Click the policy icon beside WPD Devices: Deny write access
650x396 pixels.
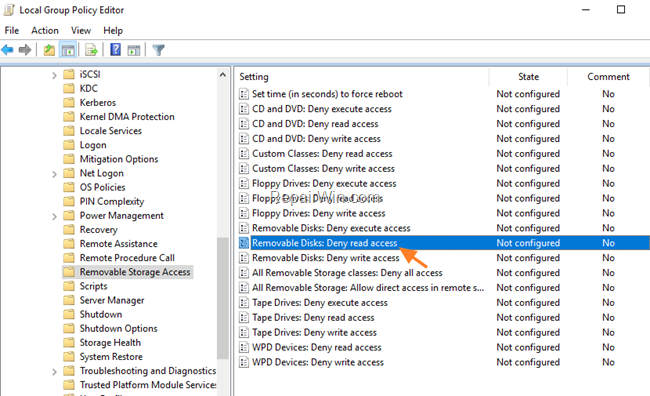click(x=244, y=362)
